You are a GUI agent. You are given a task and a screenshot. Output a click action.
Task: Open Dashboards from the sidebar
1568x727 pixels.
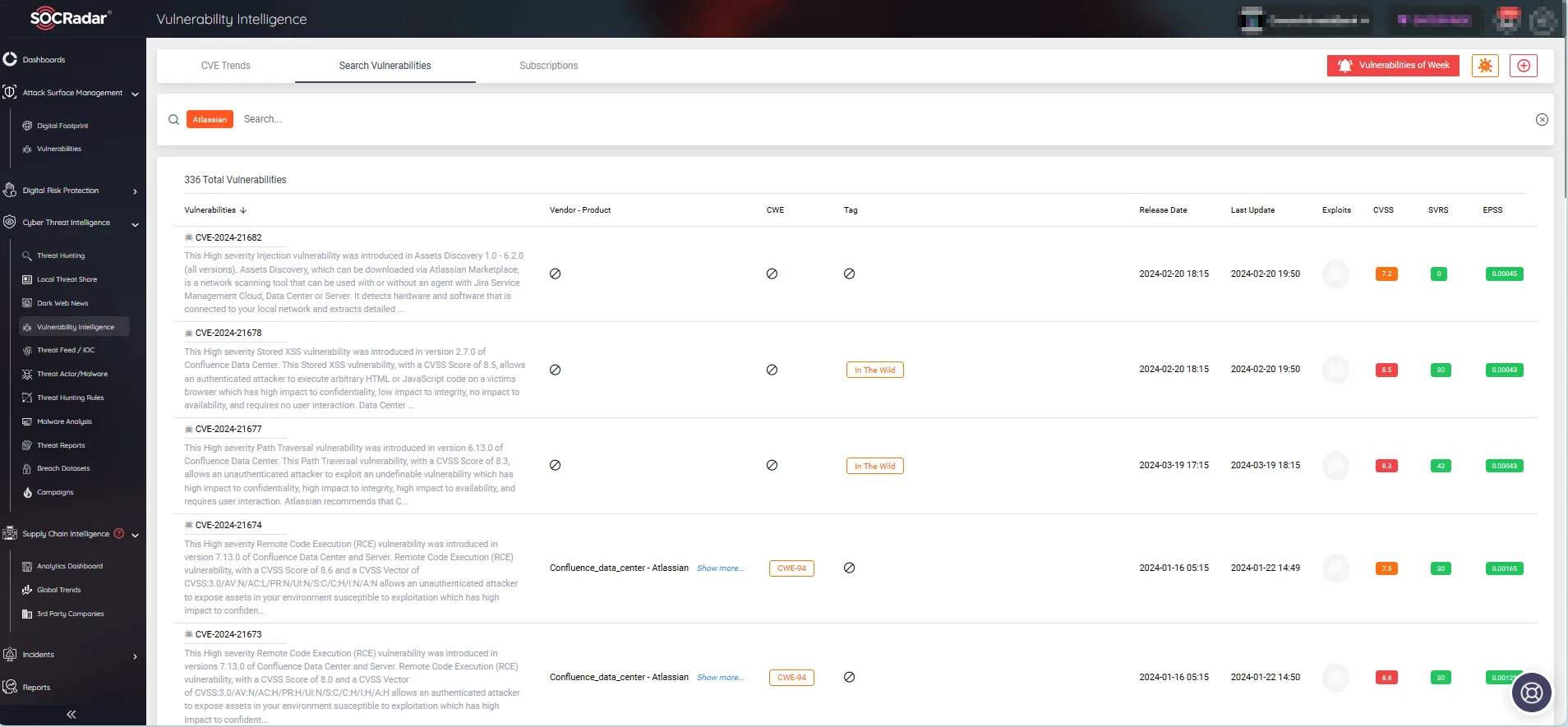click(x=44, y=60)
